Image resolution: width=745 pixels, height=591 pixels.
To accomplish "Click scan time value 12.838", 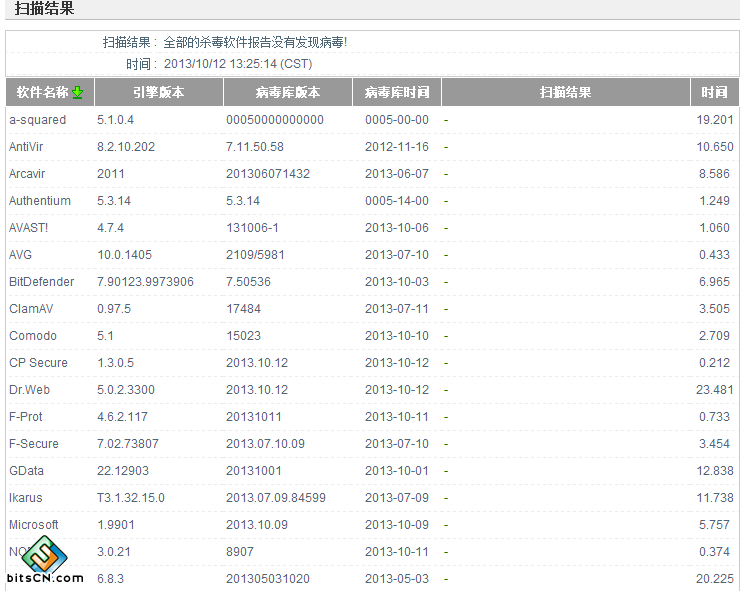I will point(715,471).
